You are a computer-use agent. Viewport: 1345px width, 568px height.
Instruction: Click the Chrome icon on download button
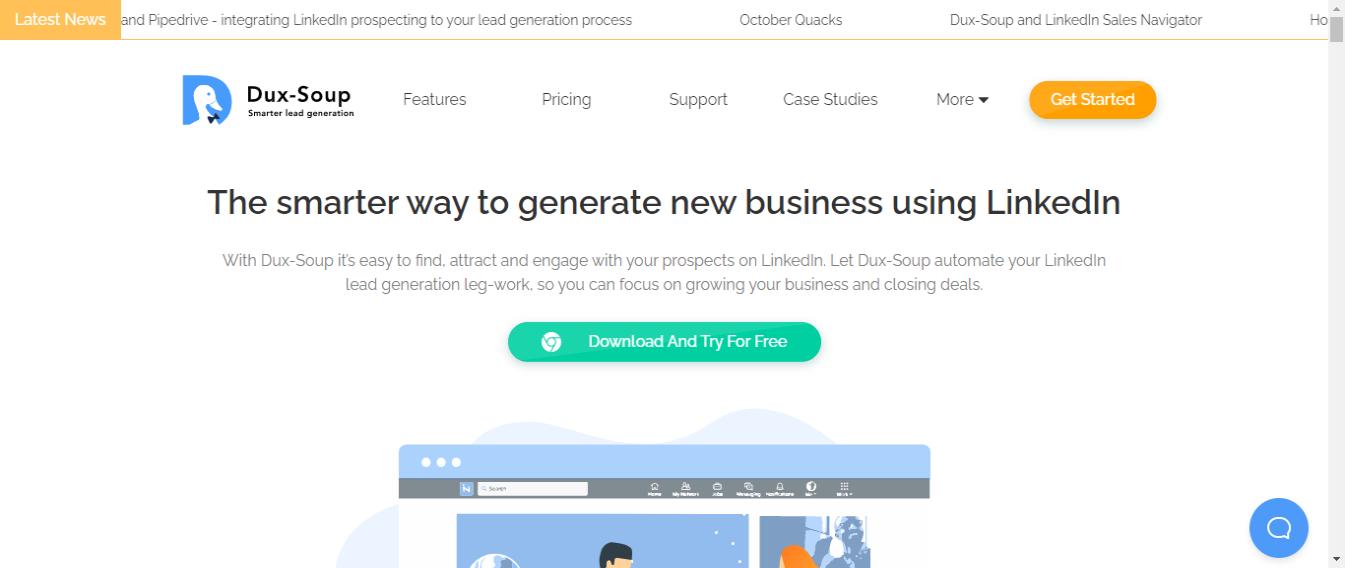[x=551, y=342]
